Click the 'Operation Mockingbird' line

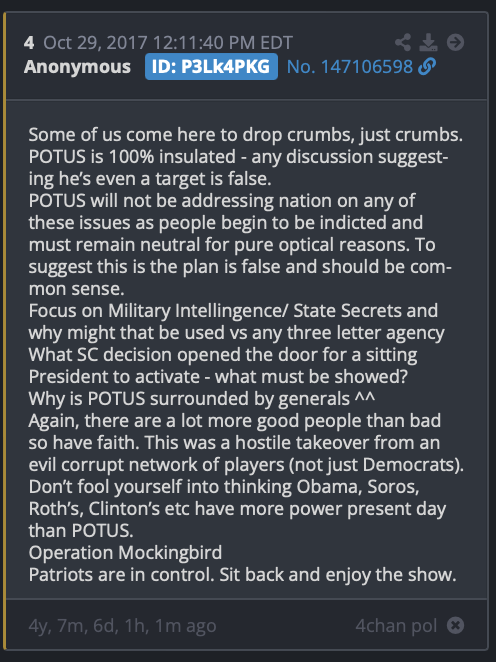(x=125, y=552)
